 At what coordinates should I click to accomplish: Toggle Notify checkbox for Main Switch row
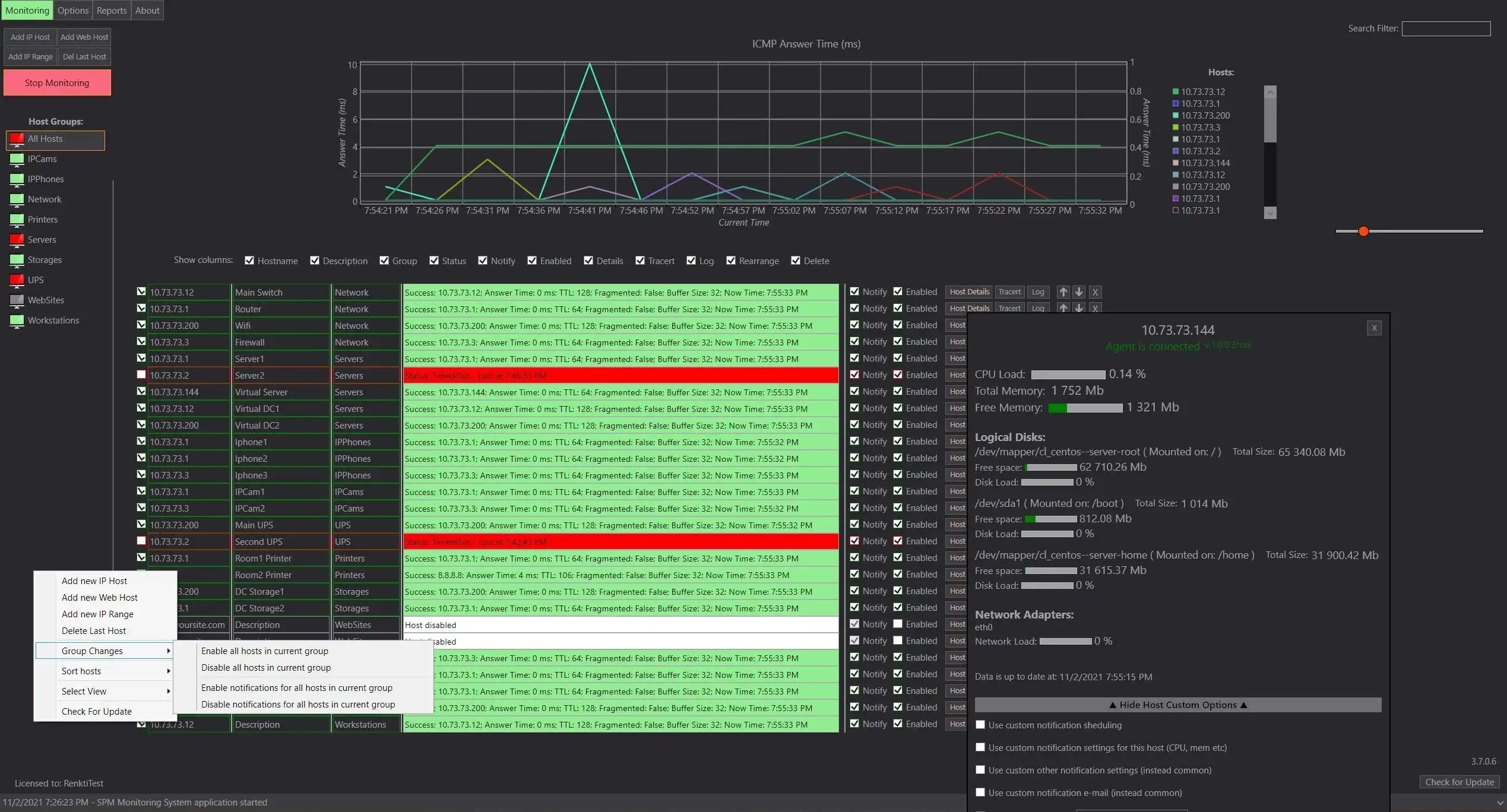(x=854, y=291)
